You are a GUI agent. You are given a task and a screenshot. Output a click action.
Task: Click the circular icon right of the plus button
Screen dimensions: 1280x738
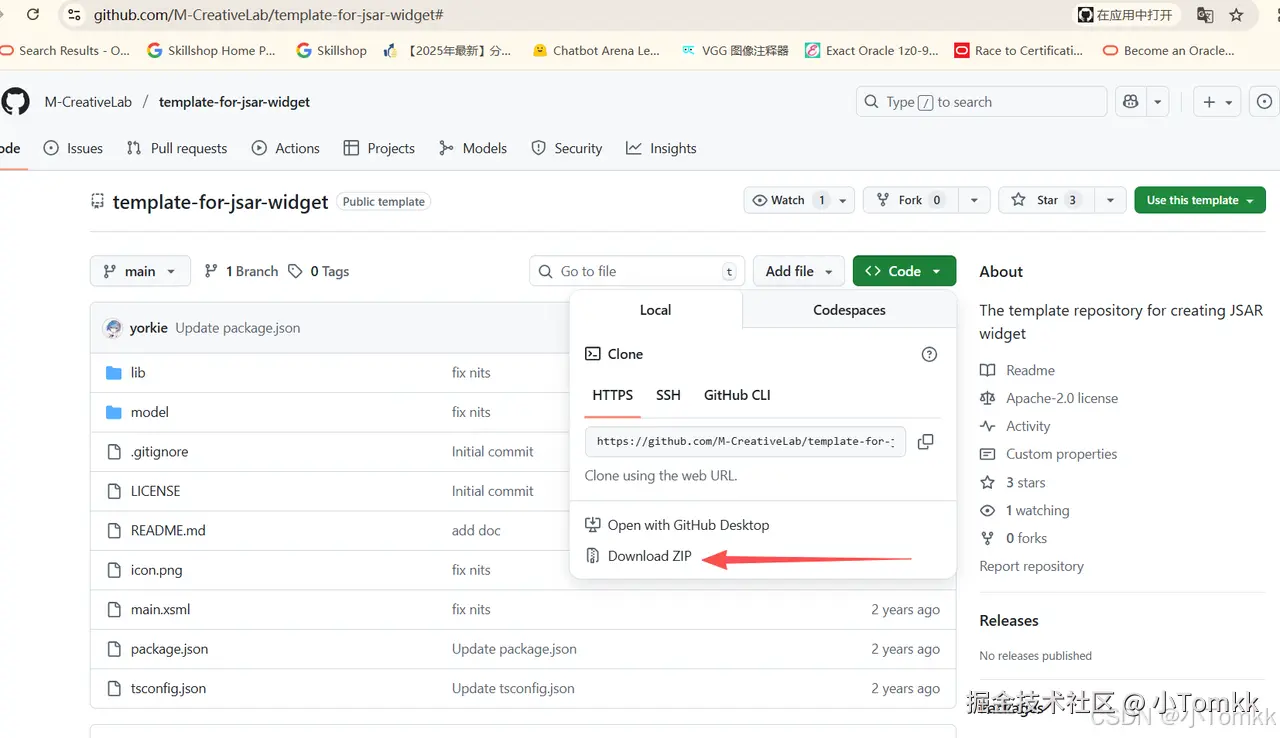click(1265, 102)
